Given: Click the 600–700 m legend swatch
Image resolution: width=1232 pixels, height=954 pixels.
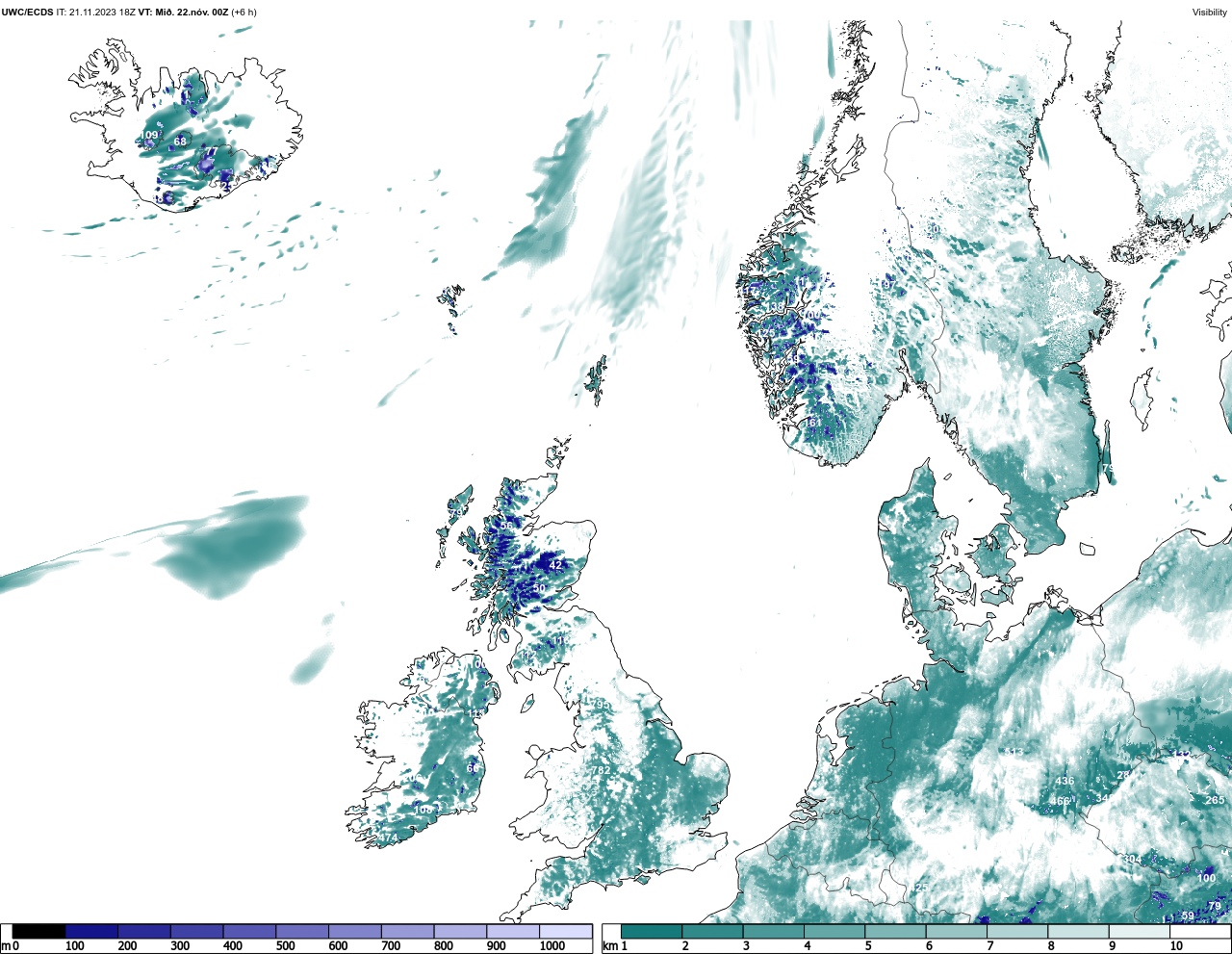Looking at the screenshot, I should tap(354, 932).
